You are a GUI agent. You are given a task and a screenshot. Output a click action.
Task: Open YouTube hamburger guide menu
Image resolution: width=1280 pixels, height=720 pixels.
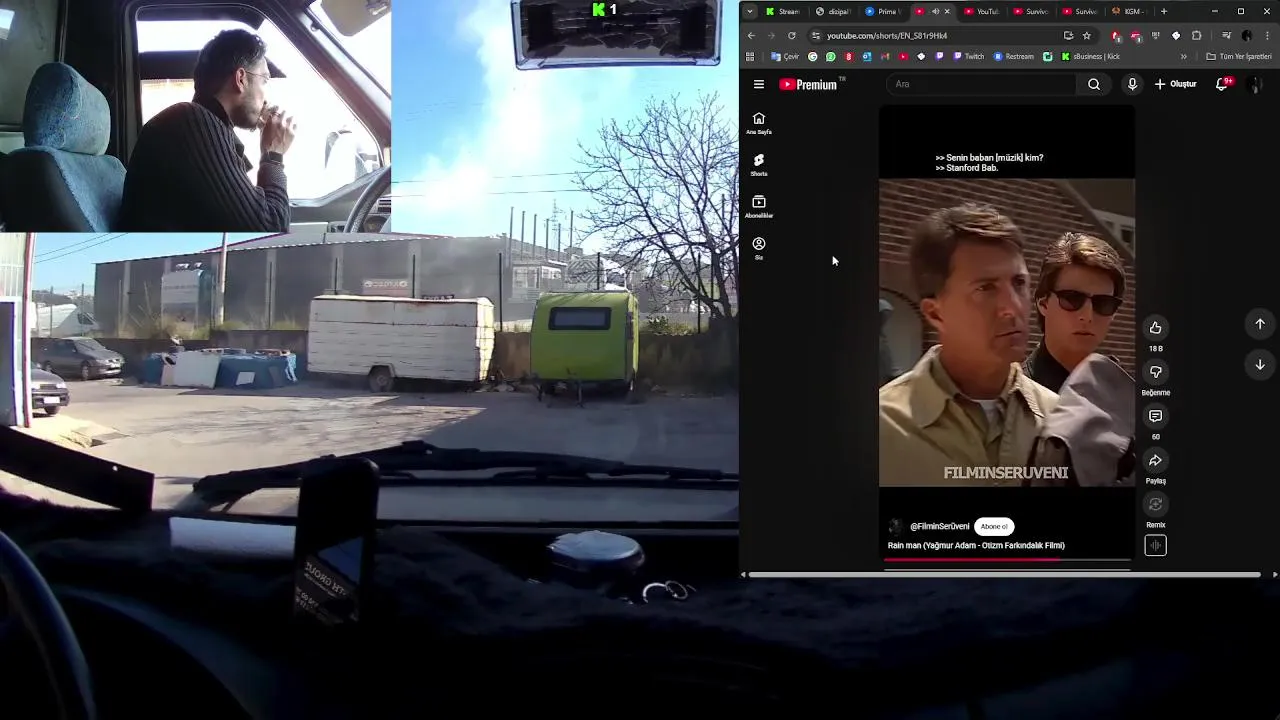[759, 84]
